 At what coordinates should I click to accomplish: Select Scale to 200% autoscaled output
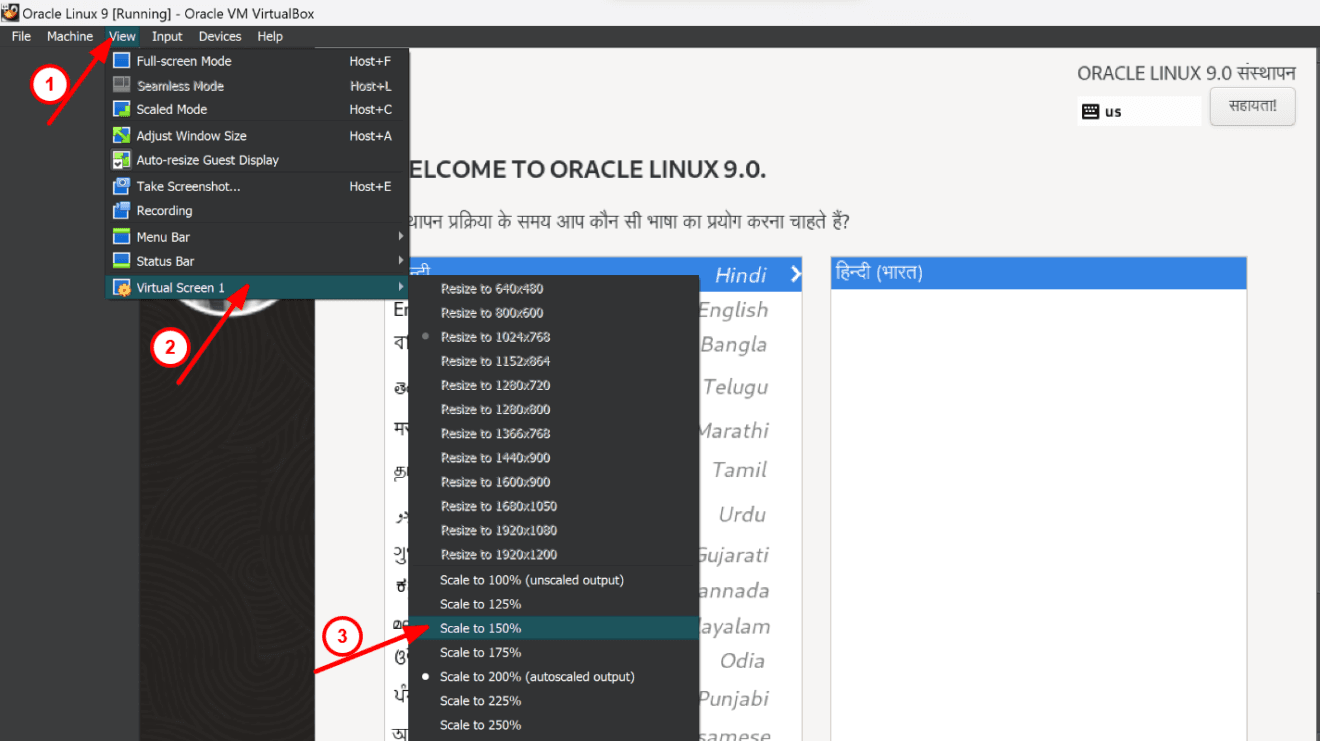(537, 677)
